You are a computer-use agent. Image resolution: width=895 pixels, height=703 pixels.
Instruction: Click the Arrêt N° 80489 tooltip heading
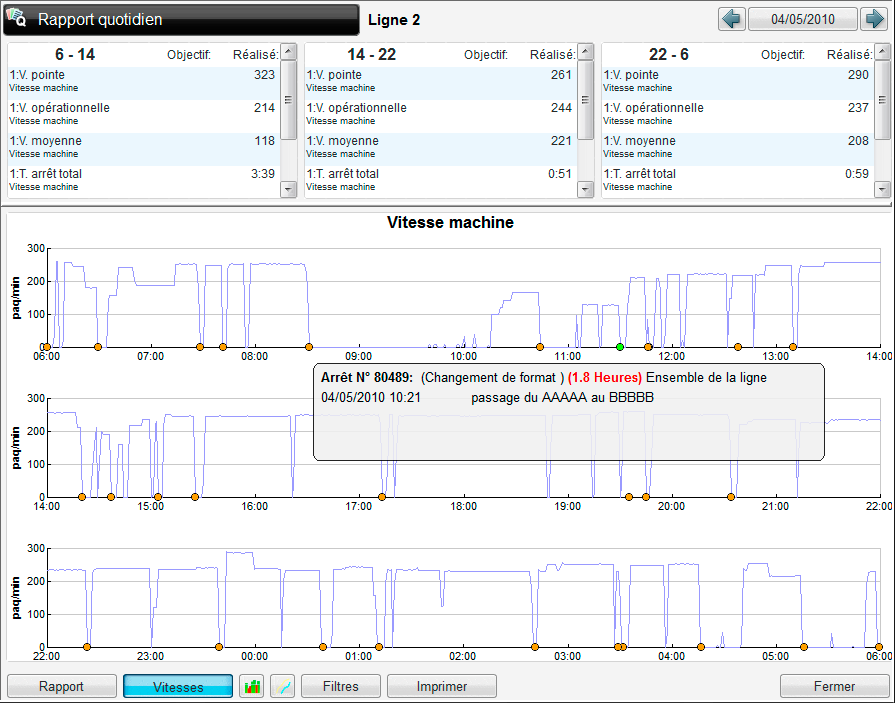point(366,378)
